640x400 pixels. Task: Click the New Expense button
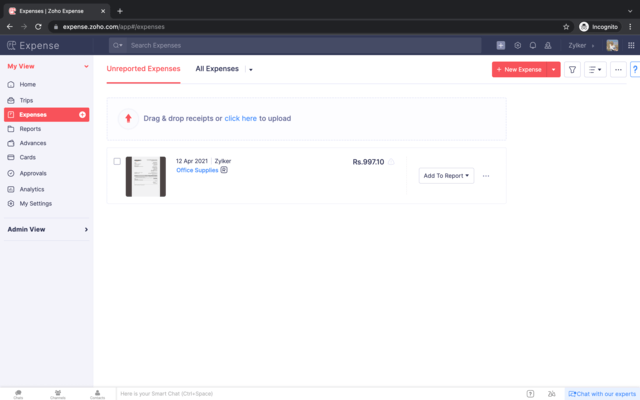519,69
